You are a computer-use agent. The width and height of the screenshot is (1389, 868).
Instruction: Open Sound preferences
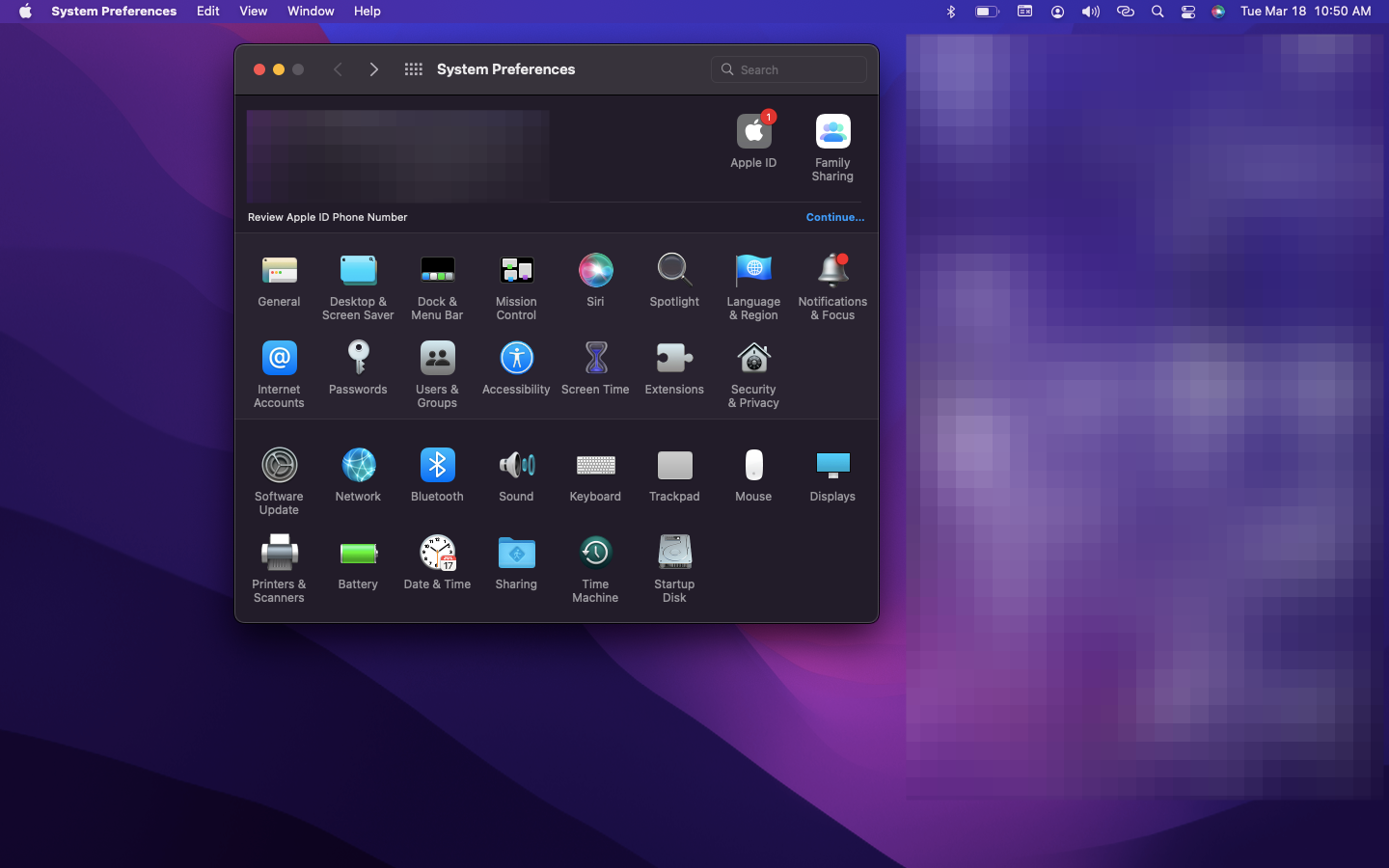coord(516,476)
